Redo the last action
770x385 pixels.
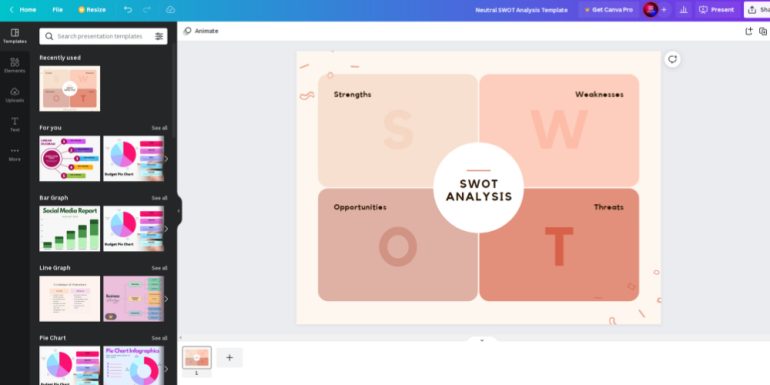pos(147,10)
